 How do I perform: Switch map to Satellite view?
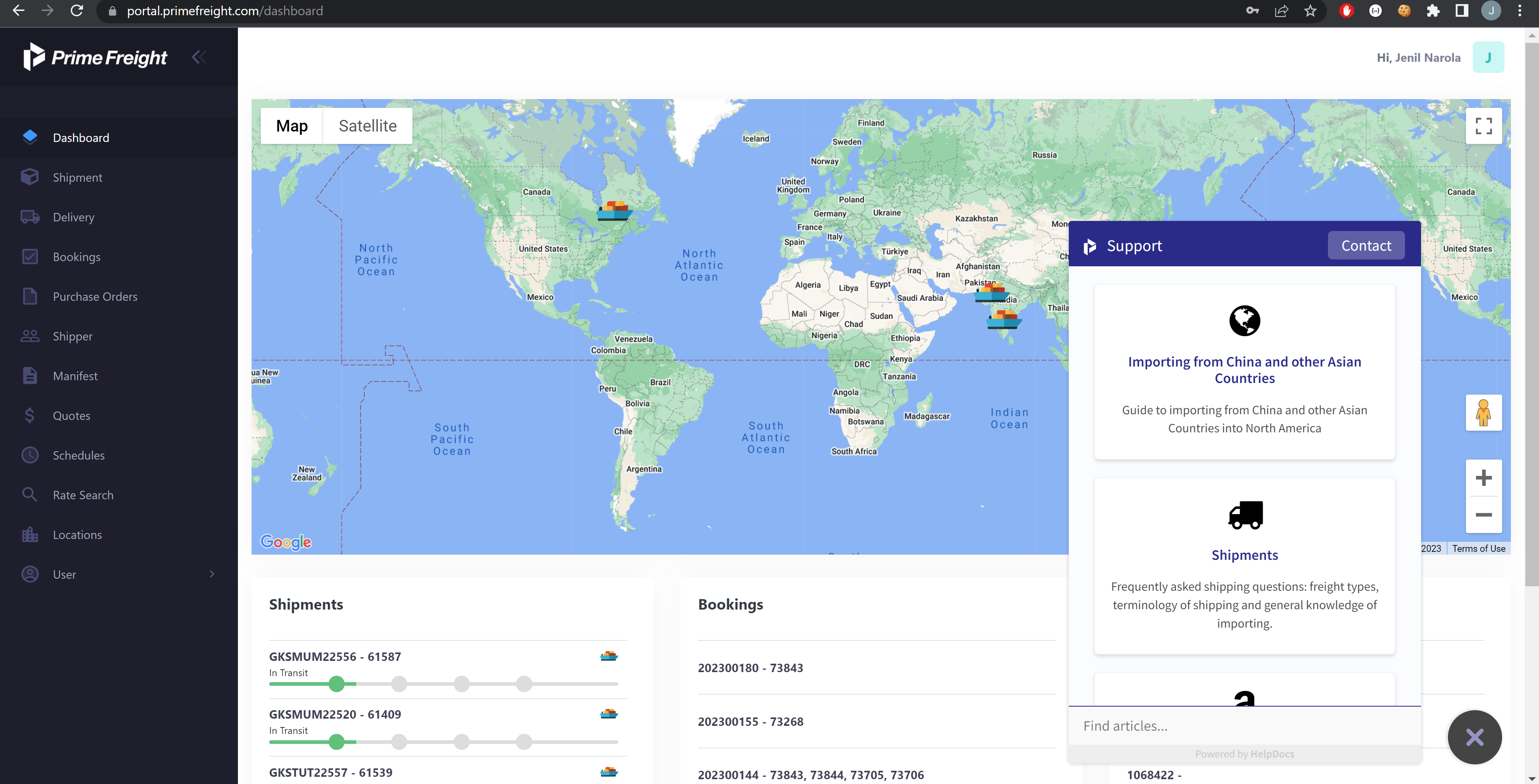pyautogui.click(x=367, y=126)
